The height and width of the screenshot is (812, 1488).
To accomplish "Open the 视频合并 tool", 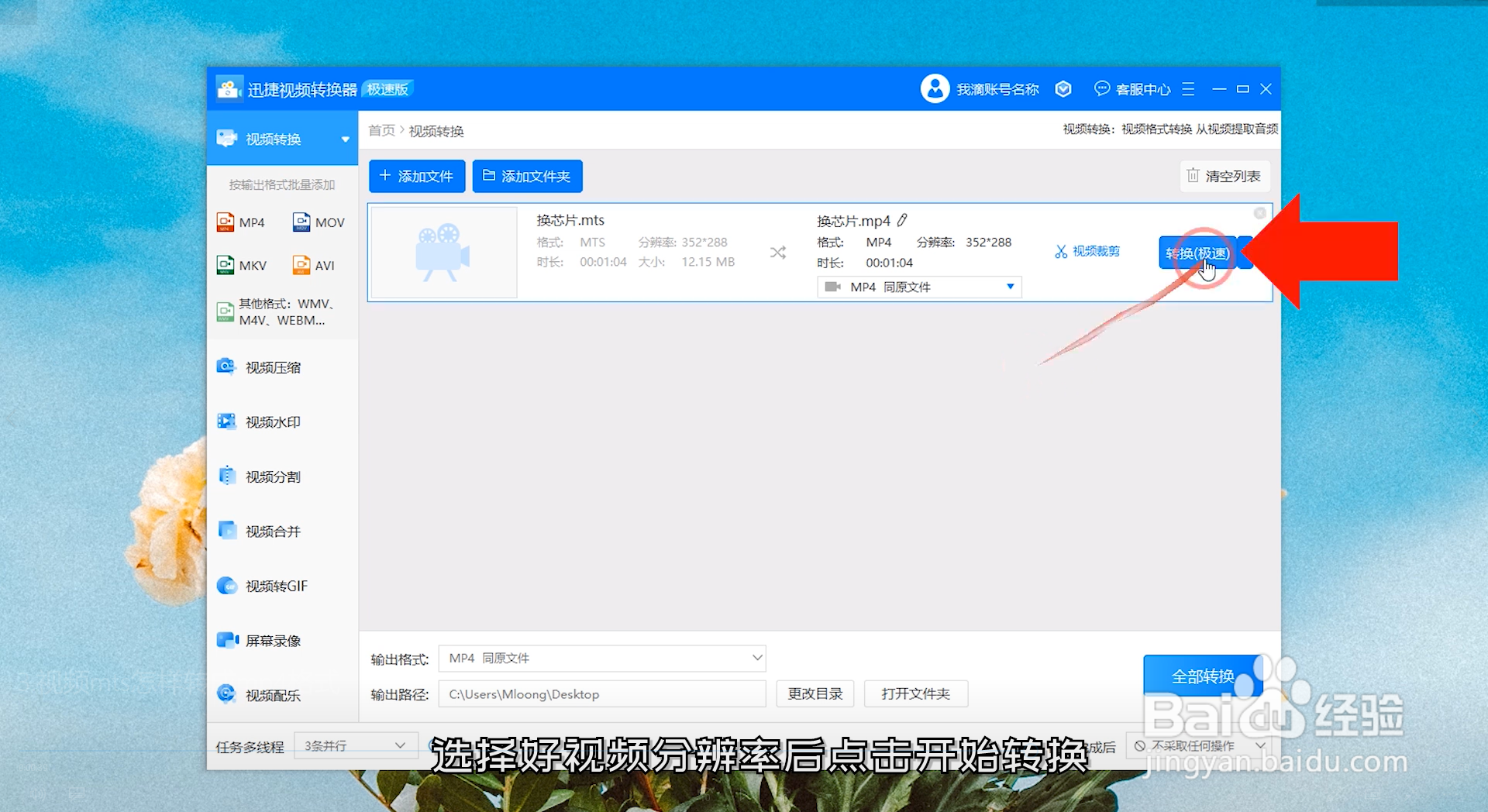I will 259,532.
